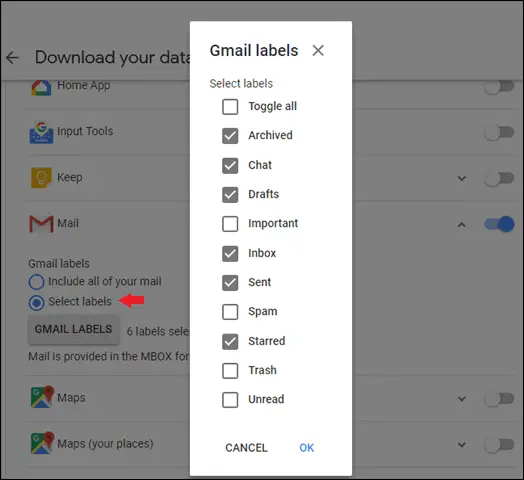The image size is (524, 480).
Task: Uncheck the Sent label checkbox
Action: (x=230, y=283)
